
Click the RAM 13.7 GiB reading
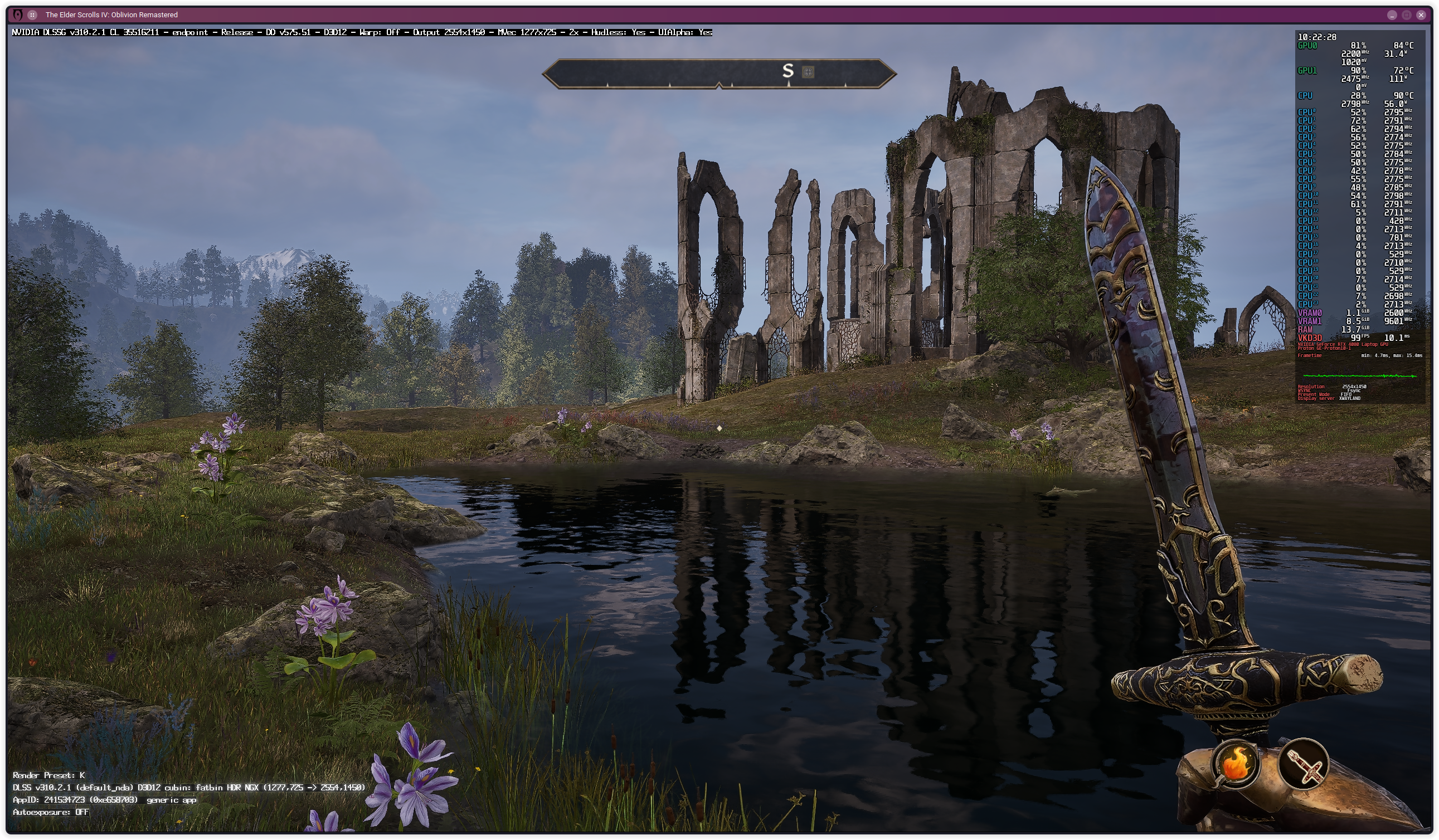[x=1354, y=330]
